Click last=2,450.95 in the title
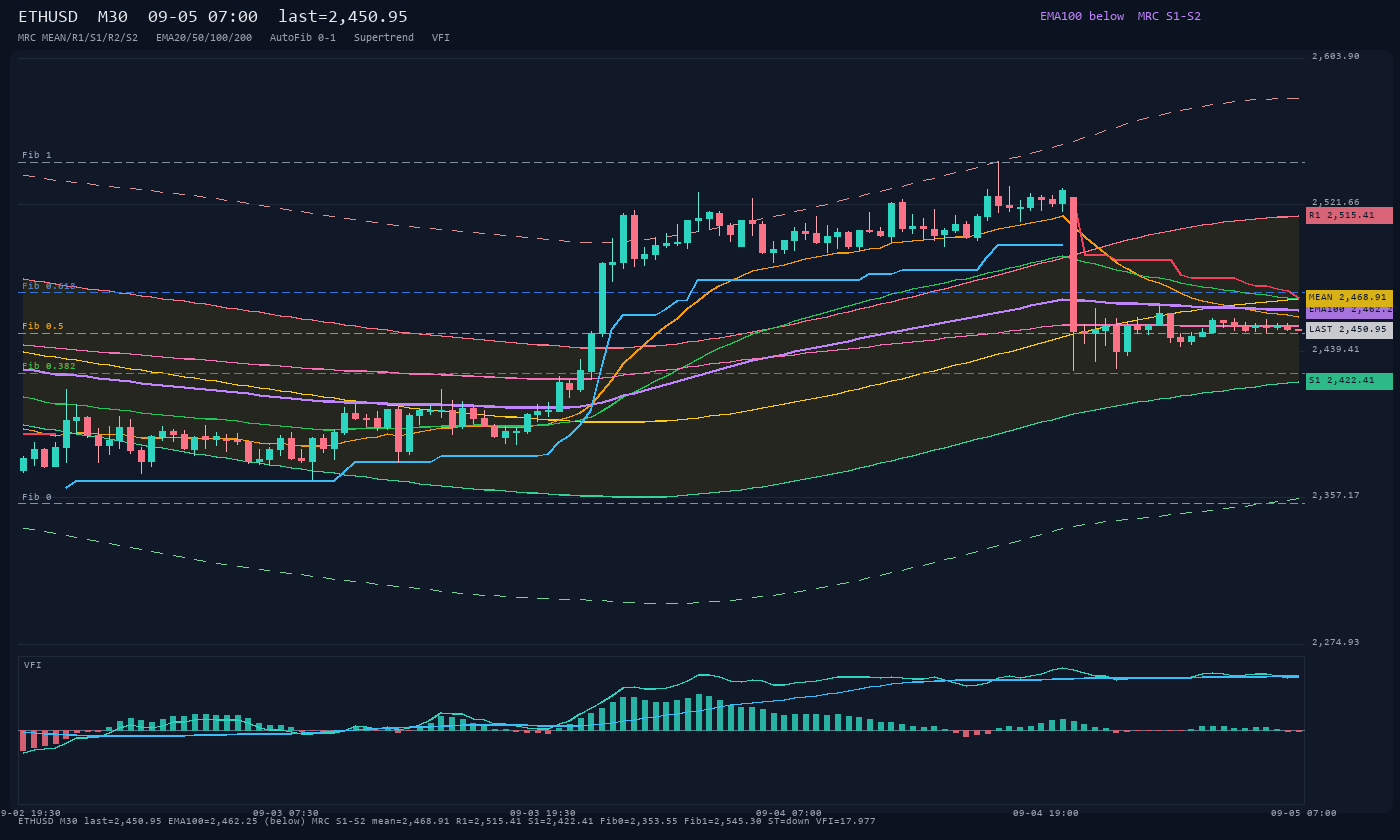The height and width of the screenshot is (840, 1400). click(x=343, y=17)
